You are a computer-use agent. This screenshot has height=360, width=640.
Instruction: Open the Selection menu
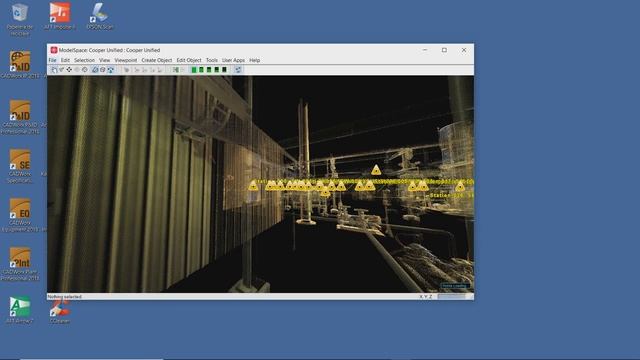point(84,60)
